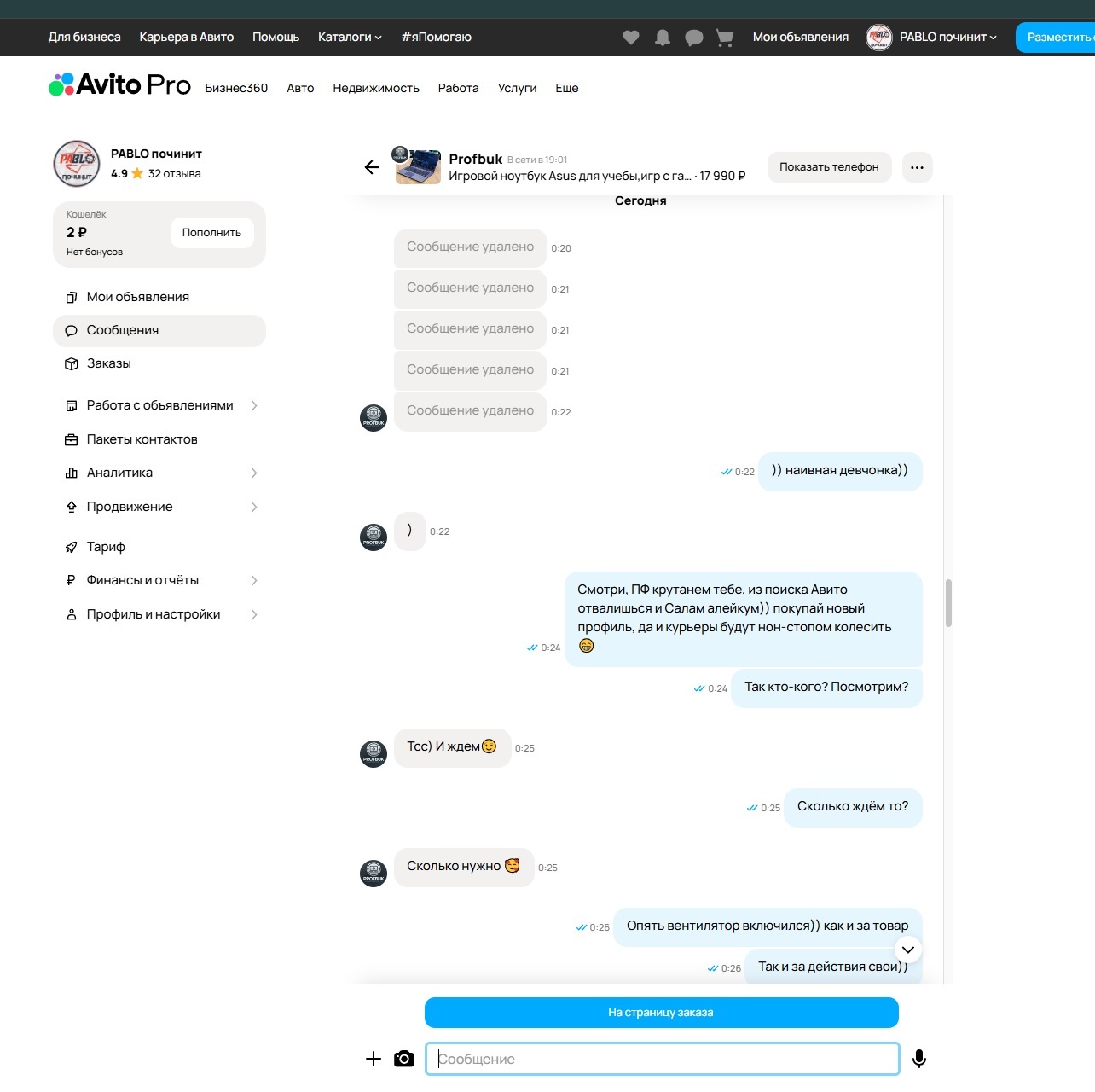Open three-dots chat options menu
The width and height of the screenshot is (1095, 1092).
click(x=917, y=167)
